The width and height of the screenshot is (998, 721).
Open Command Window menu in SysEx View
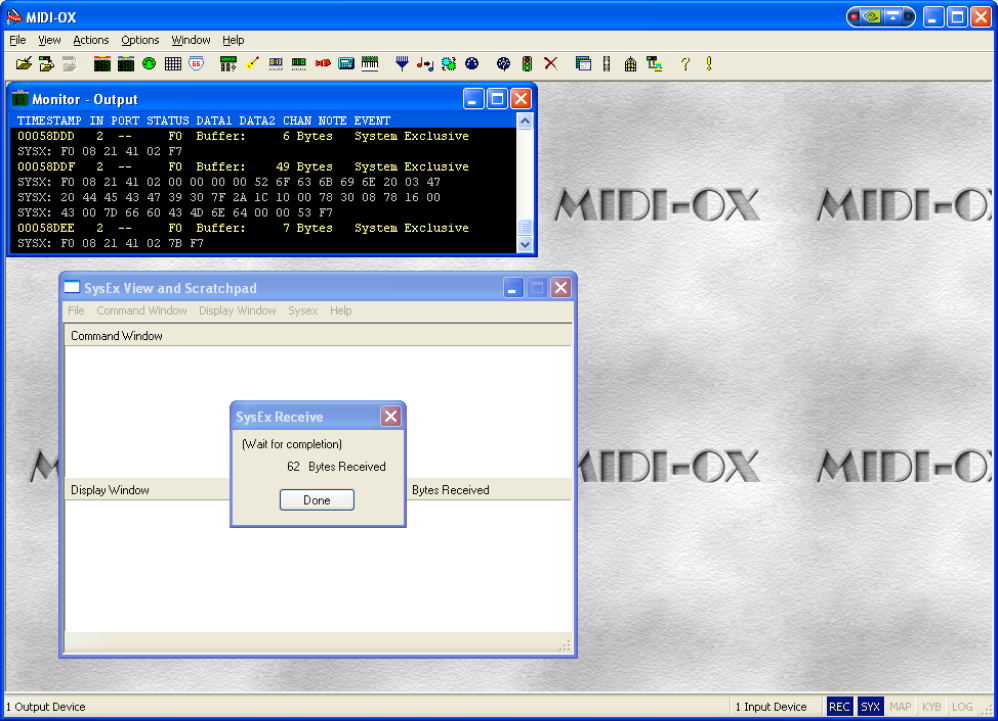[x=142, y=311]
